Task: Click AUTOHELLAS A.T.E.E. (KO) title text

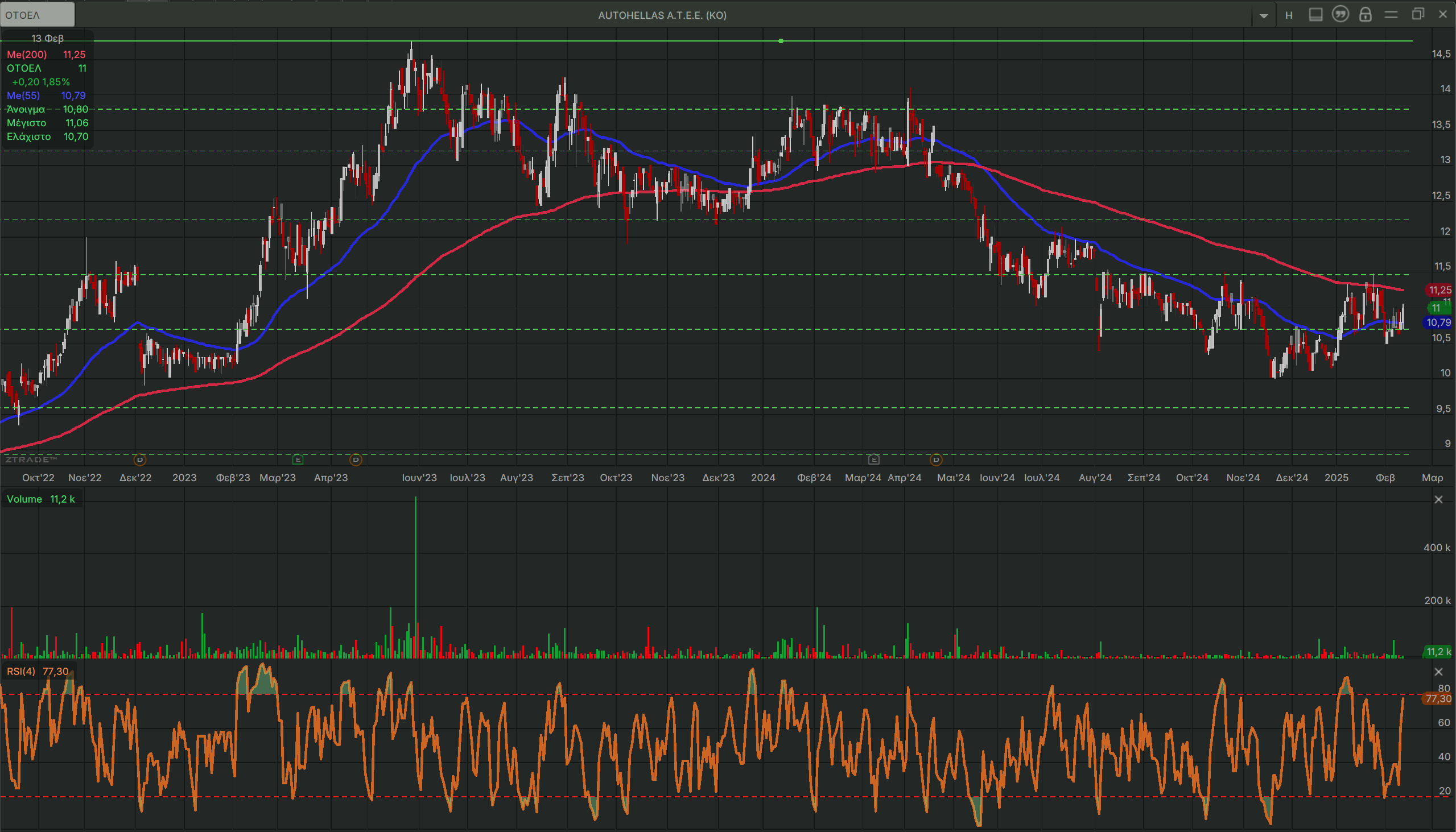Action: pyautogui.click(x=662, y=15)
